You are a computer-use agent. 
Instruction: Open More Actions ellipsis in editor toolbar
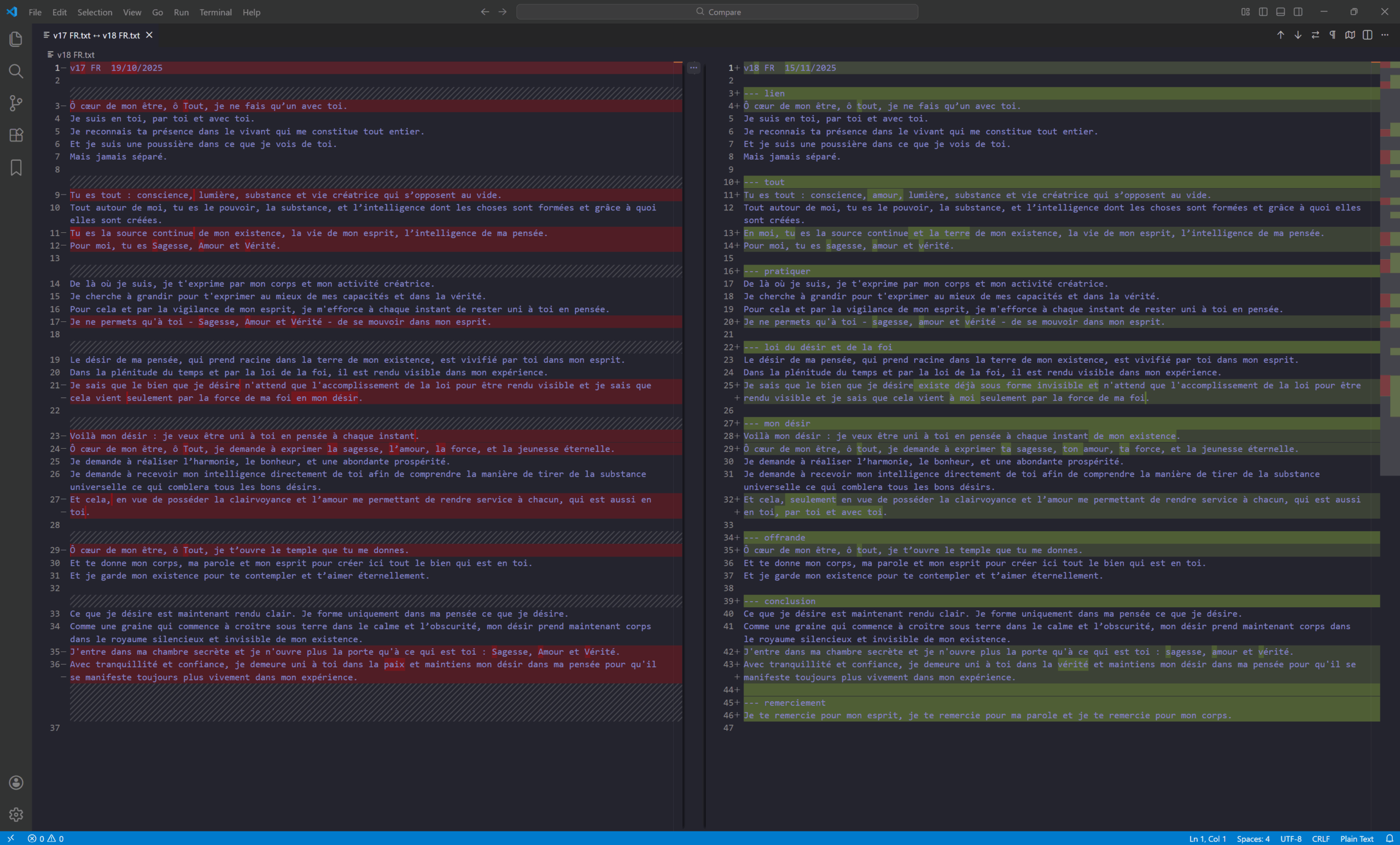[1385, 35]
